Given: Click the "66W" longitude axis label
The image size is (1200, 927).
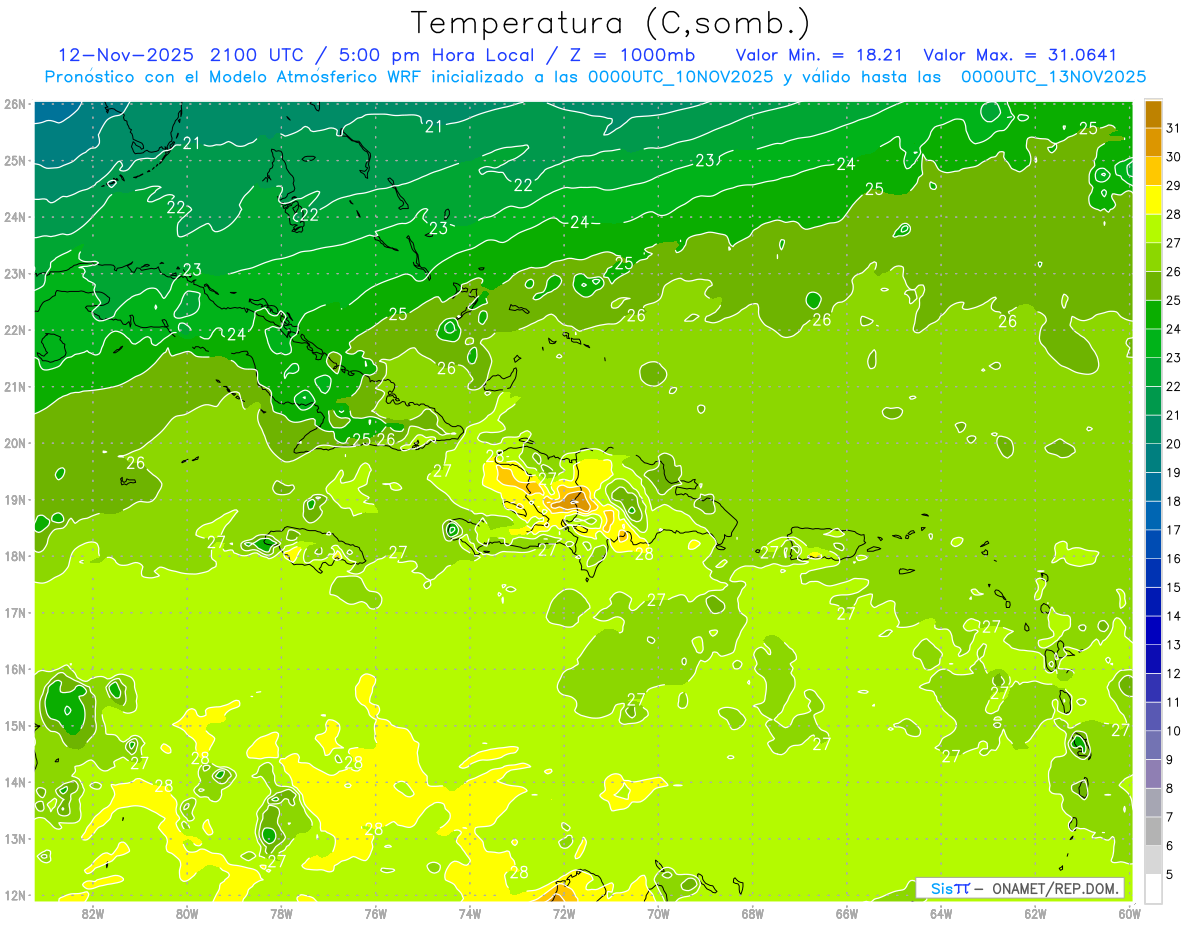Looking at the screenshot, I should click(x=847, y=914).
